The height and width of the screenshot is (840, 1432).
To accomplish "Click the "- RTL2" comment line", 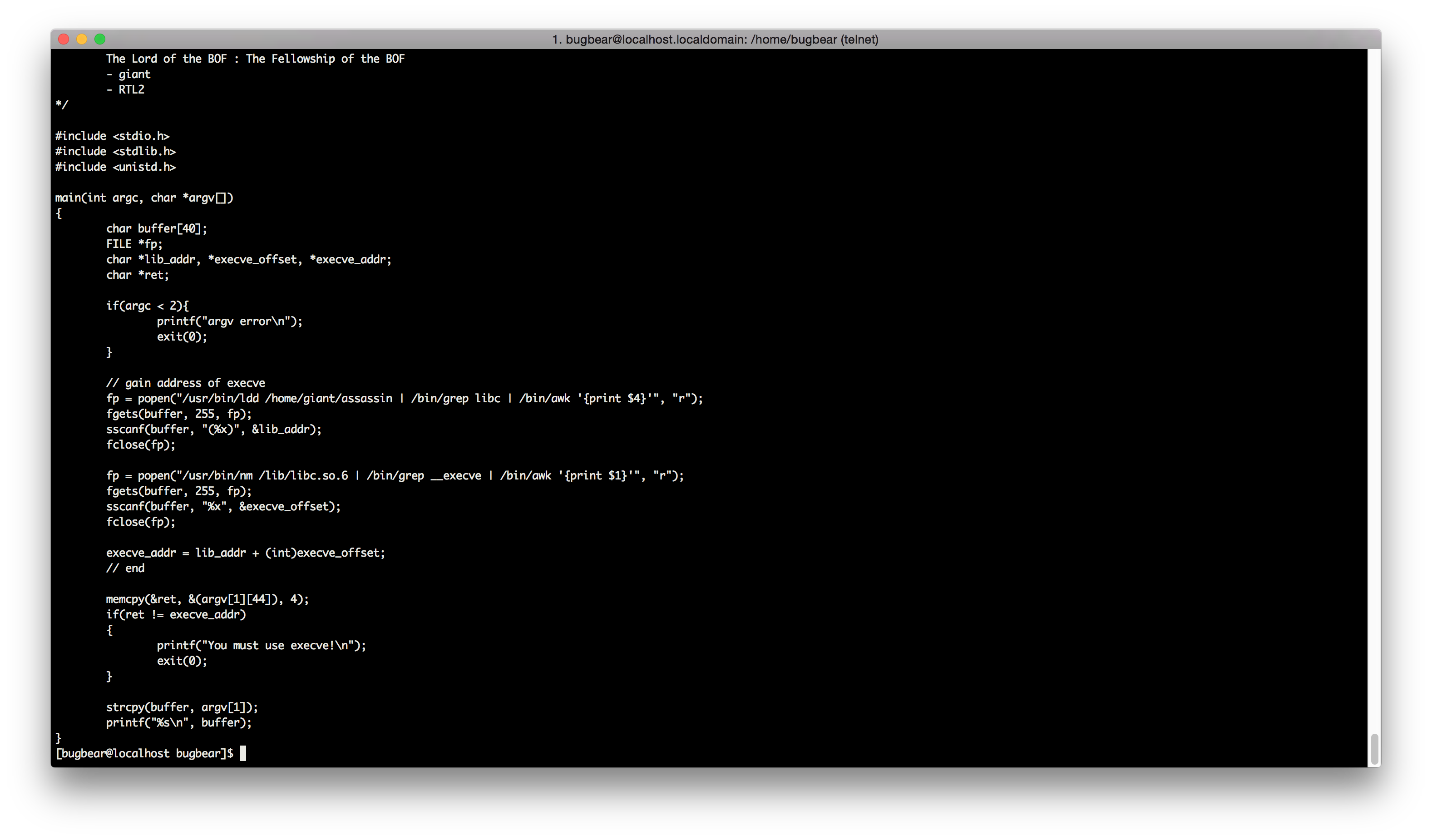I will click(126, 89).
